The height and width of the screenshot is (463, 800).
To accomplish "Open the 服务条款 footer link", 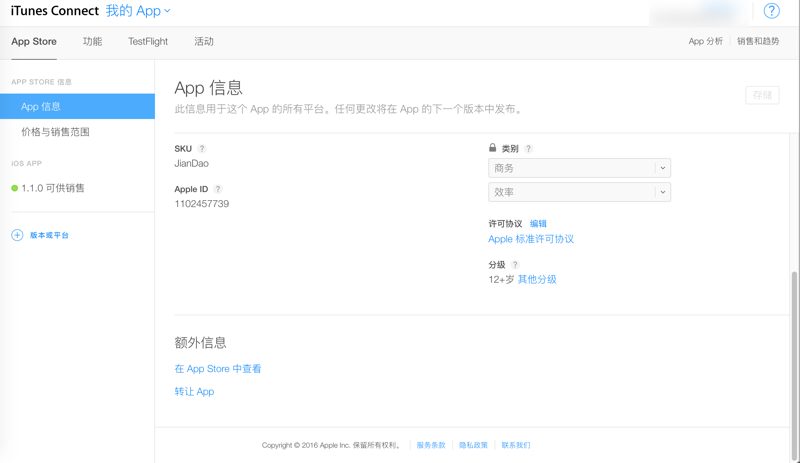I will pyautogui.click(x=431, y=445).
